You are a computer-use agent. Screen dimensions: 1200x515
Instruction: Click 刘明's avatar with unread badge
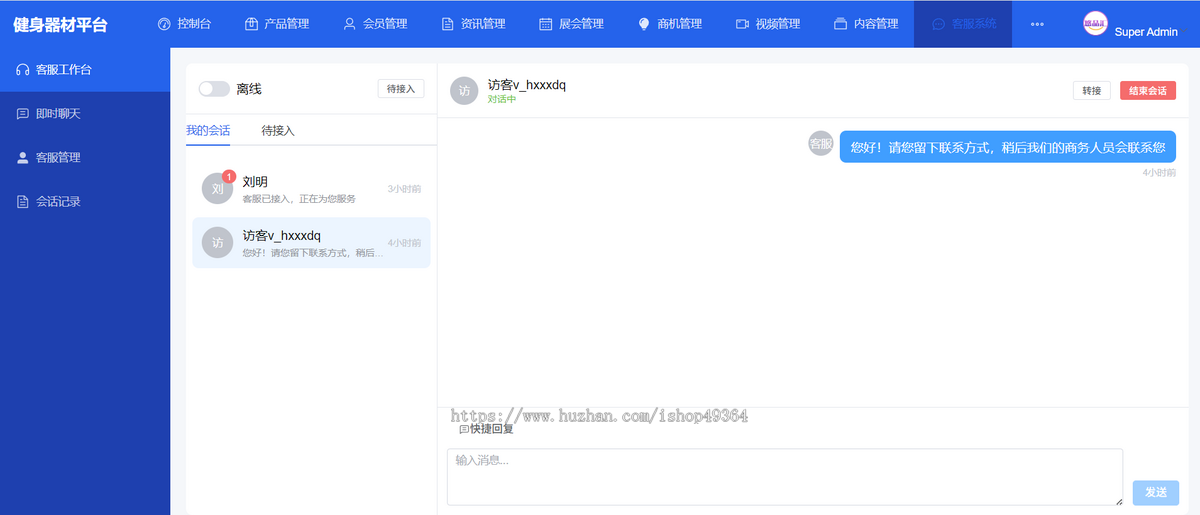(217, 188)
